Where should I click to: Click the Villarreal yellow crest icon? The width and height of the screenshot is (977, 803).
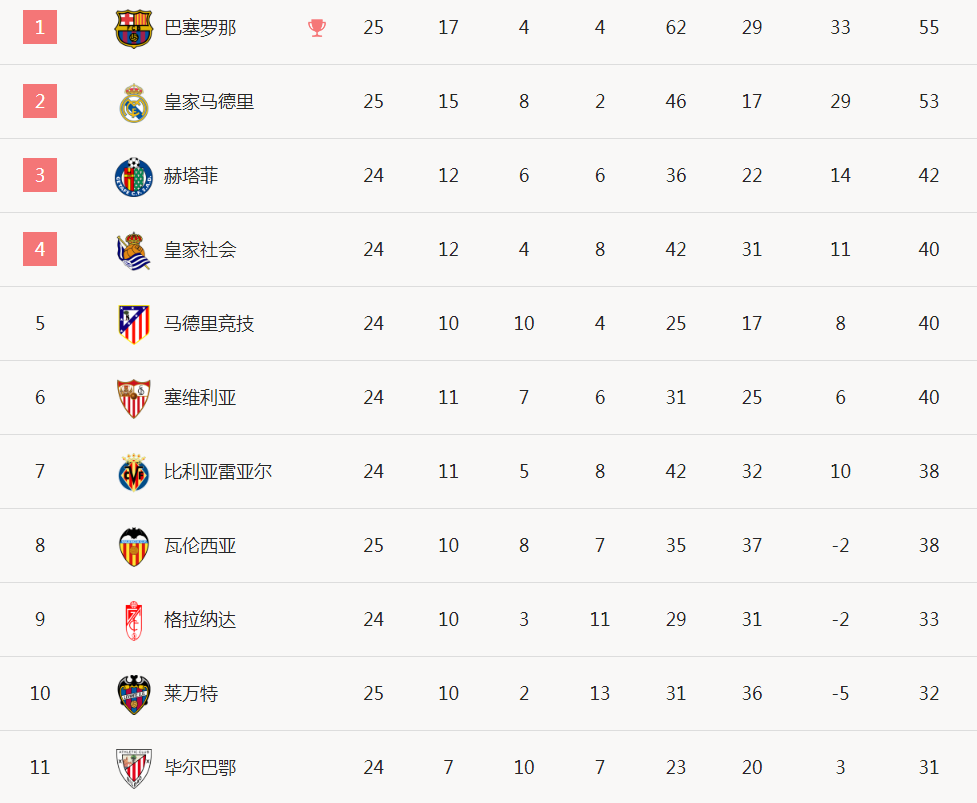point(133,472)
